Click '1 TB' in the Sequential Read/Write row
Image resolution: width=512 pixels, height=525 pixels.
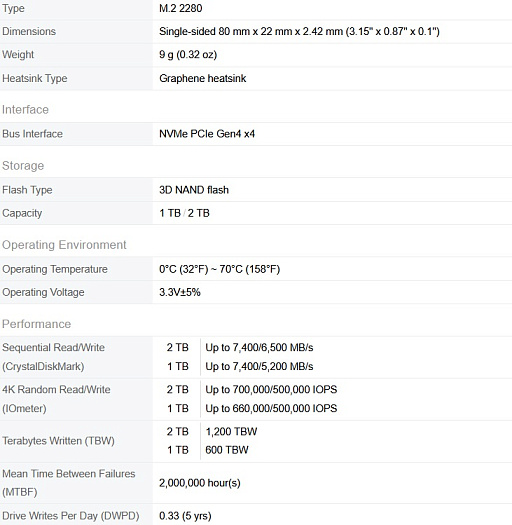[x=177, y=366]
